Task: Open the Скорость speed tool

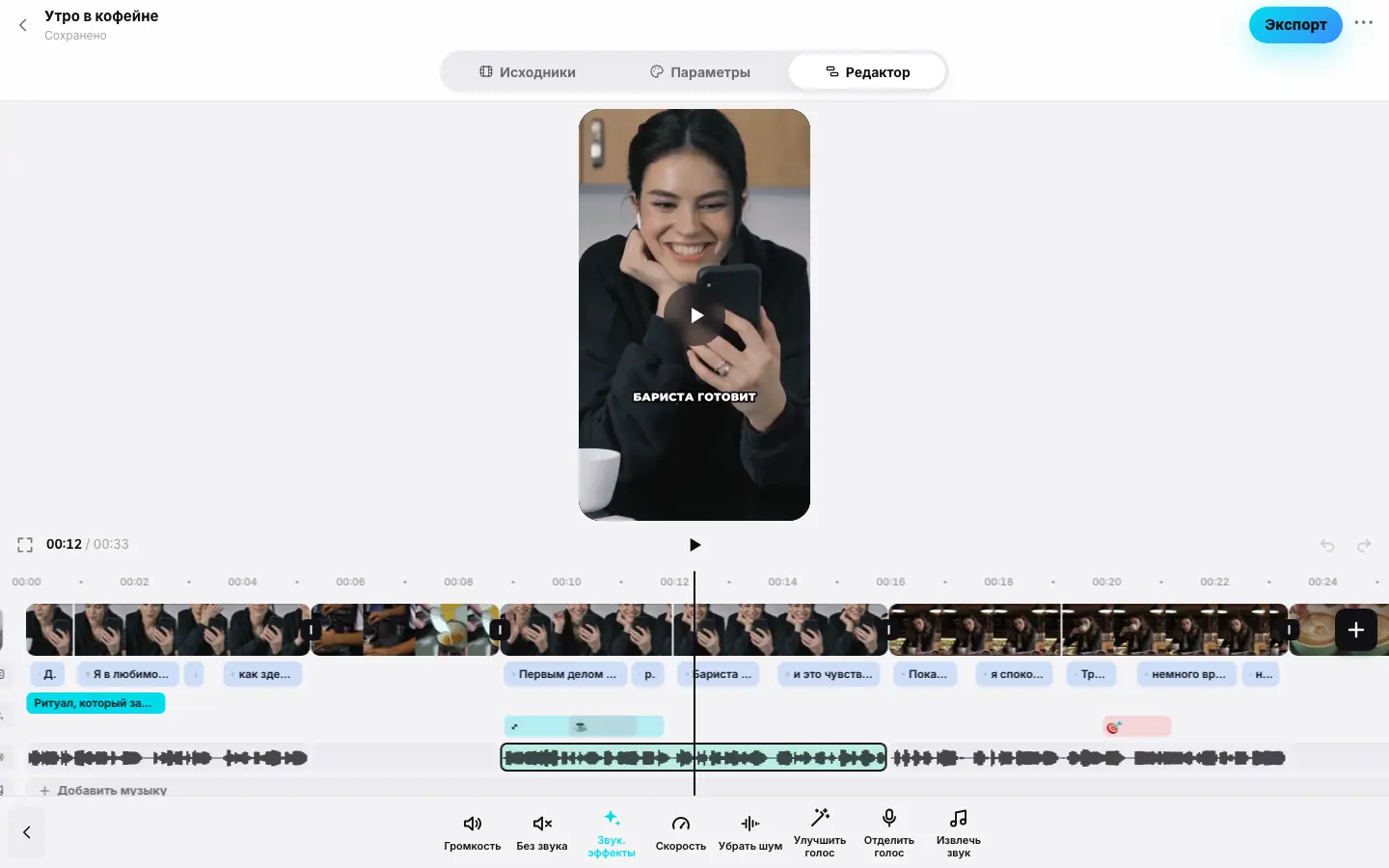Action: point(681,833)
